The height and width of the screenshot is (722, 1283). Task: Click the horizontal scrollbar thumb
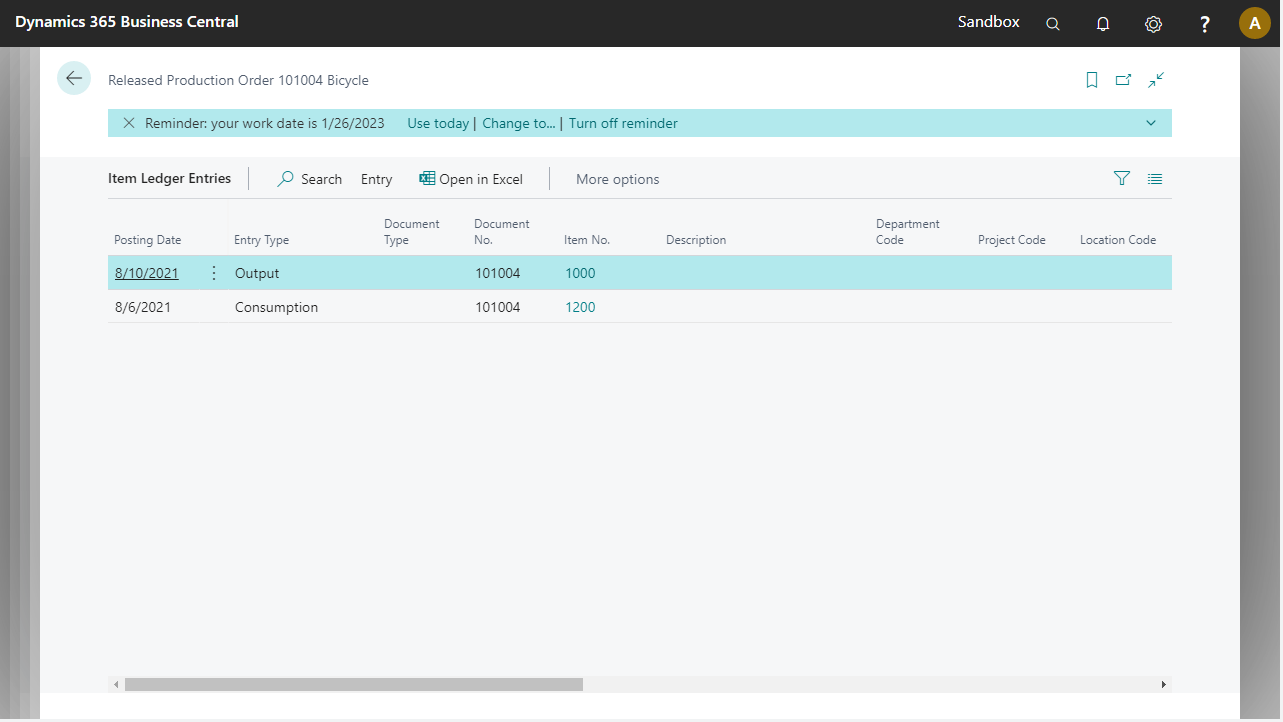(x=354, y=684)
